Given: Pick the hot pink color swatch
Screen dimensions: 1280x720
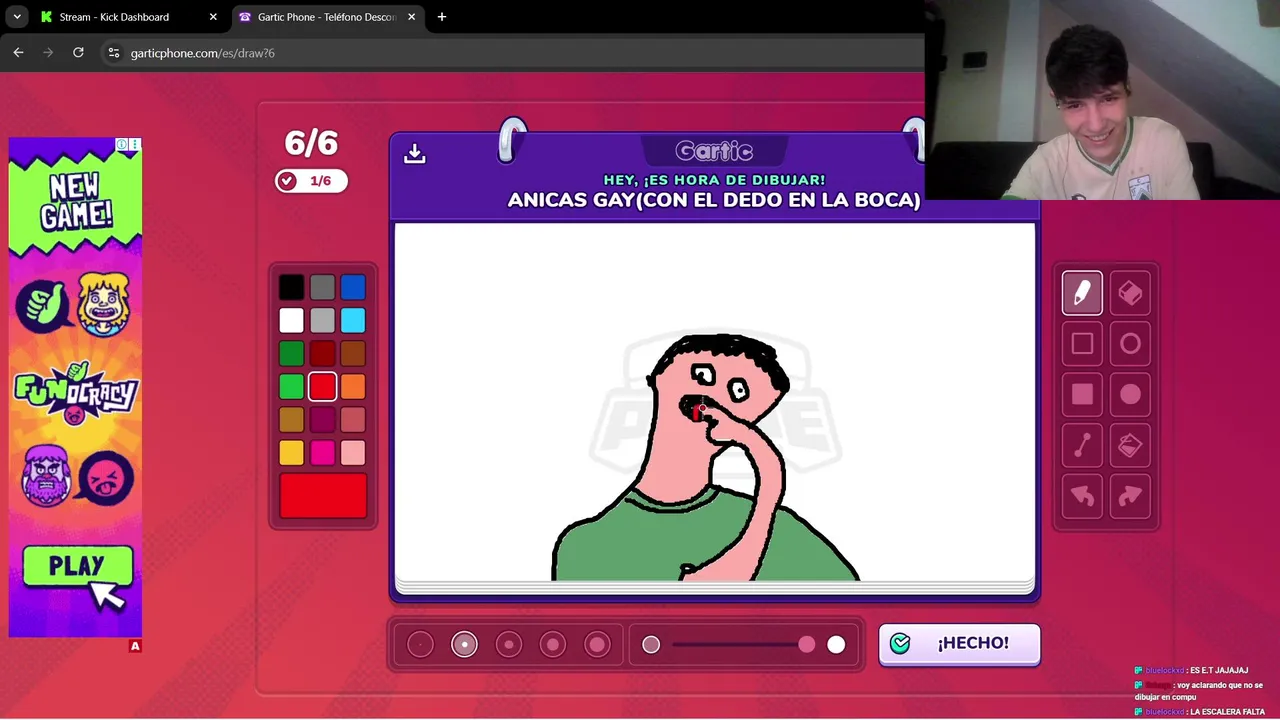Looking at the screenshot, I should point(322,453).
